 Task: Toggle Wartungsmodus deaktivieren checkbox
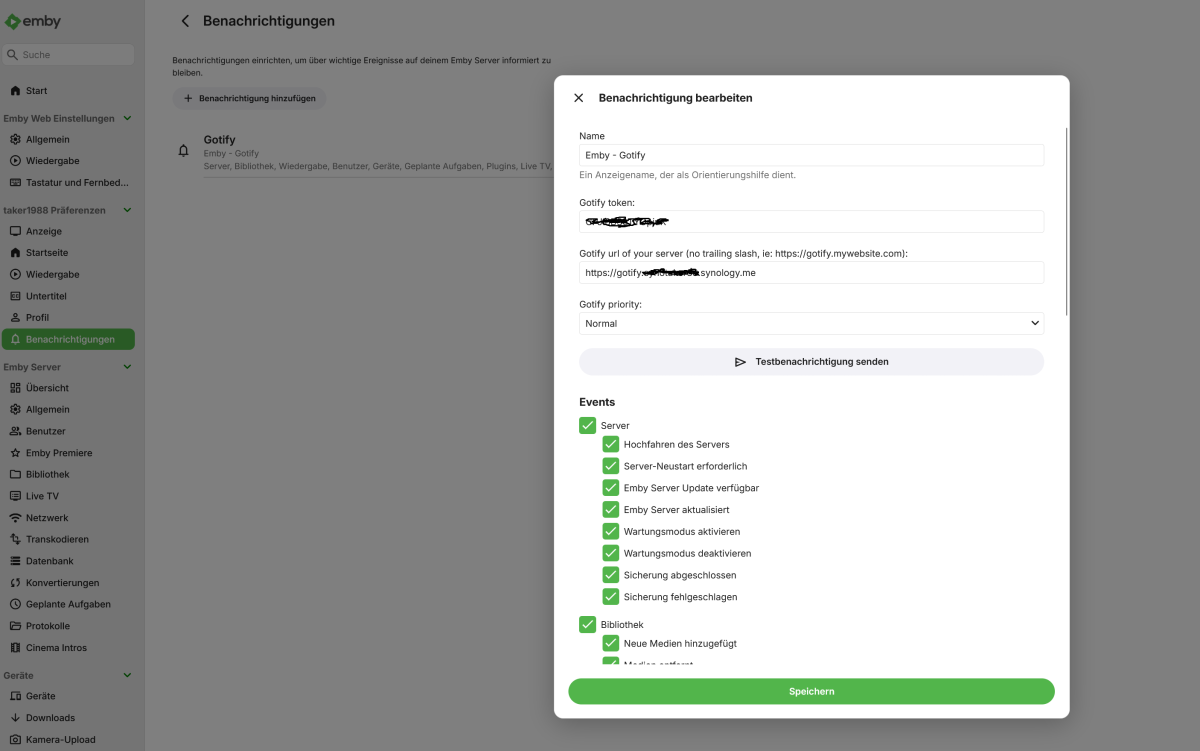point(610,553)
